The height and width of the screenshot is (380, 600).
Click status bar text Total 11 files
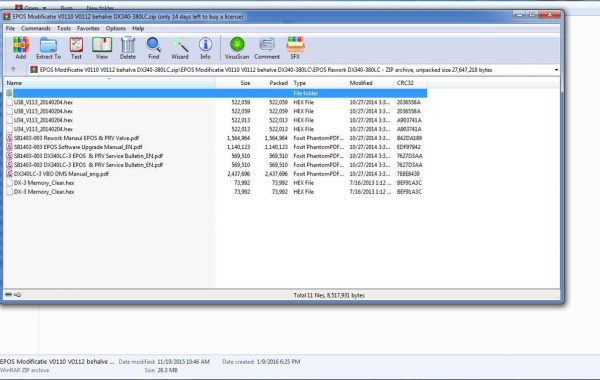tap(329, 295)
